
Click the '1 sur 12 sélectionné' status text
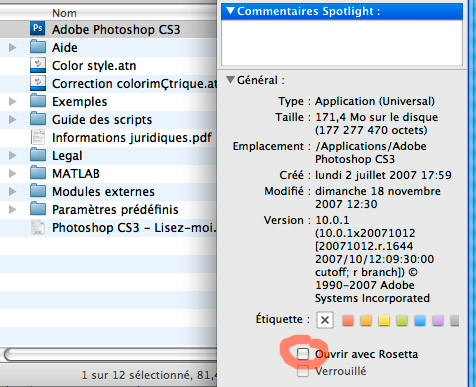pyautogui.click(x=136, y=375)
